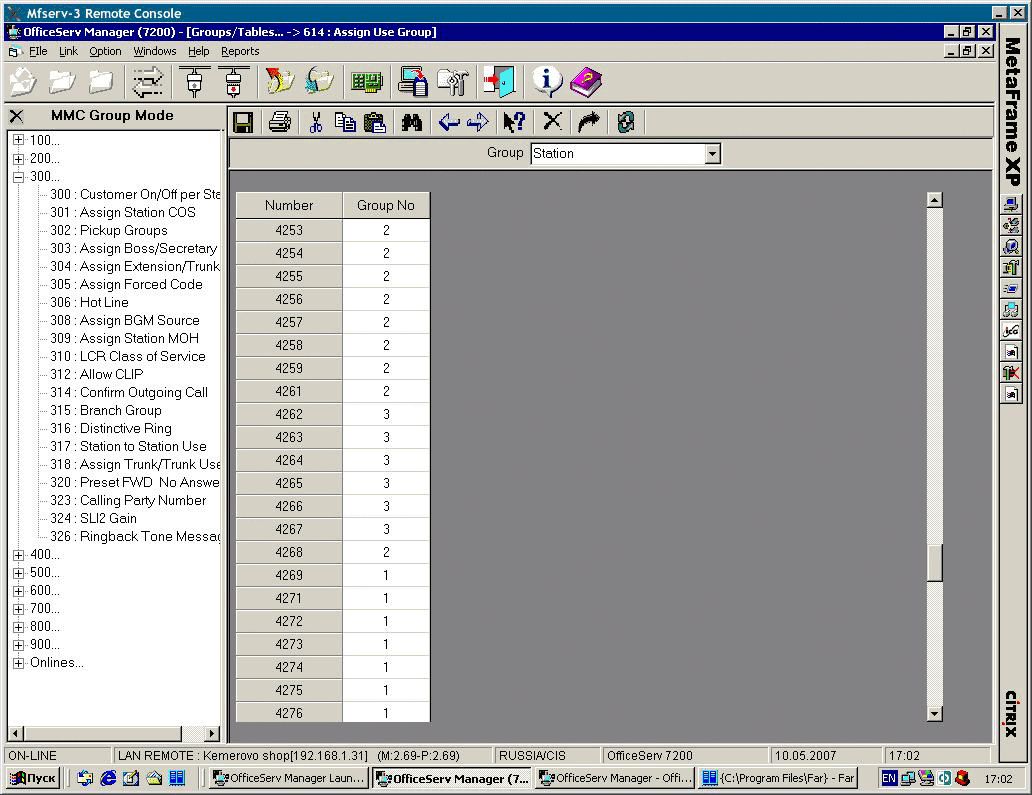Click the topmost MetaFrame XP sidebar icon
Screen dimensions: 1032x795
pyautogui.click(x=1011, y=204)
